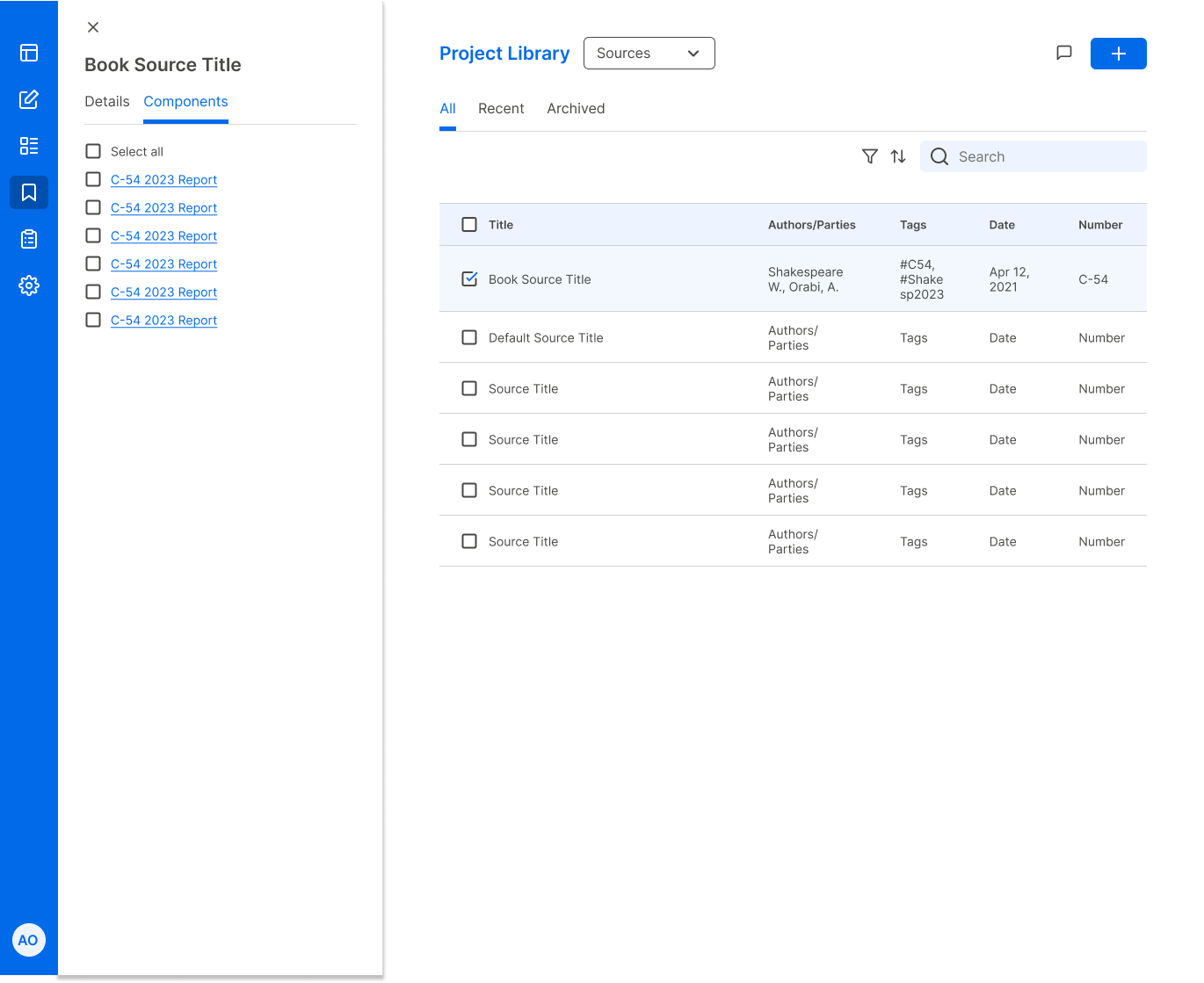Screen dimensions: 1204x983
Task: Click the Default Source Title row title
Action: 546,337
